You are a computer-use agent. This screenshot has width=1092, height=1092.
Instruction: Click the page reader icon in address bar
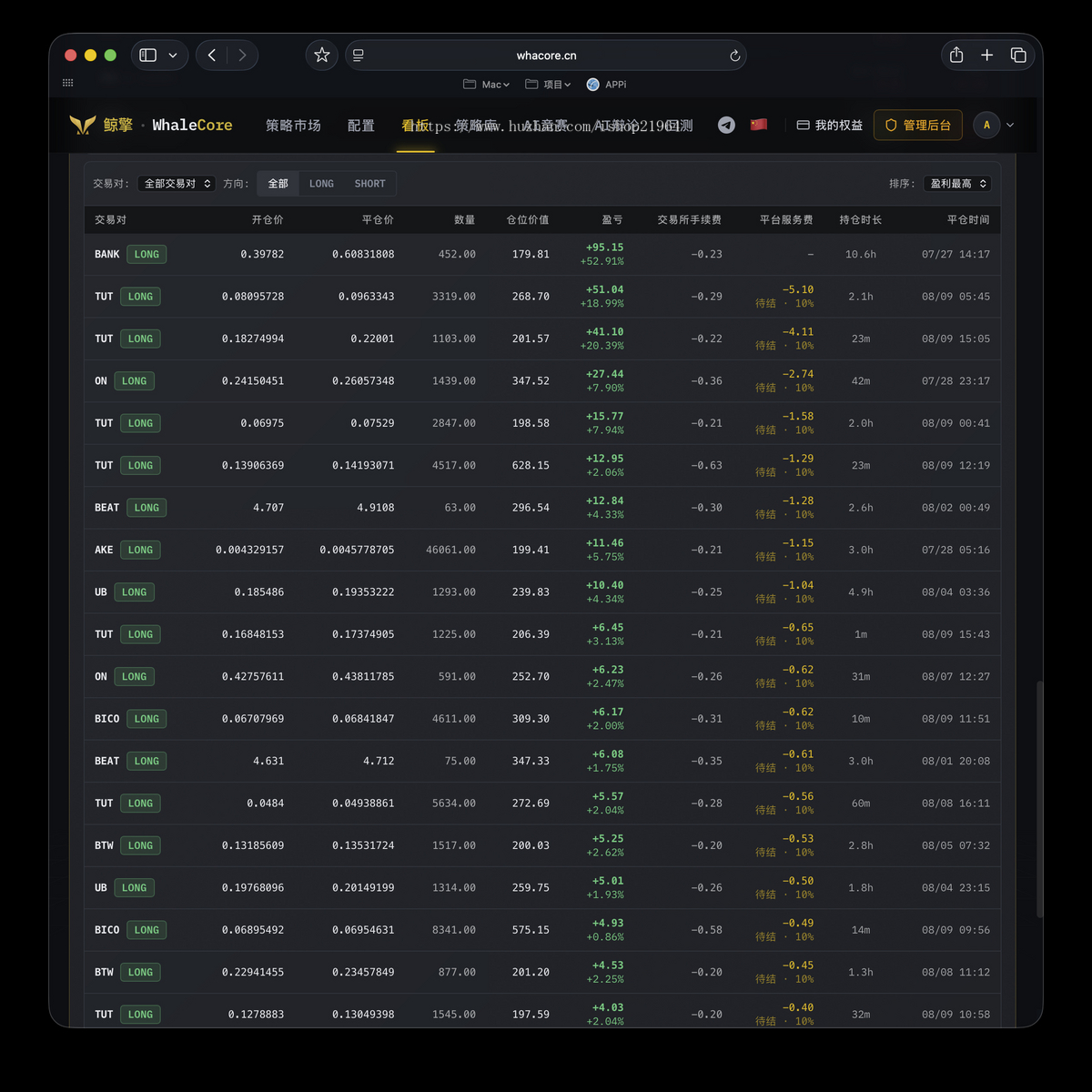(359, 56)
